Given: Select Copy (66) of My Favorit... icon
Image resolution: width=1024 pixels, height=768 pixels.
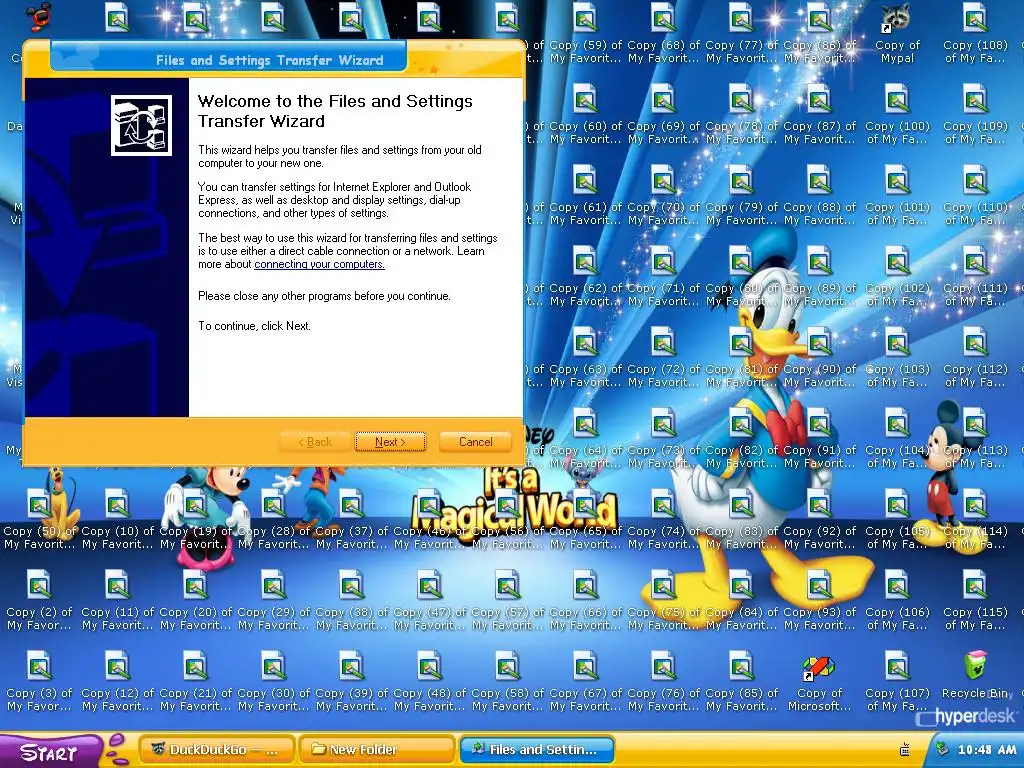Looking at the screenshot, I should point(585,584).
